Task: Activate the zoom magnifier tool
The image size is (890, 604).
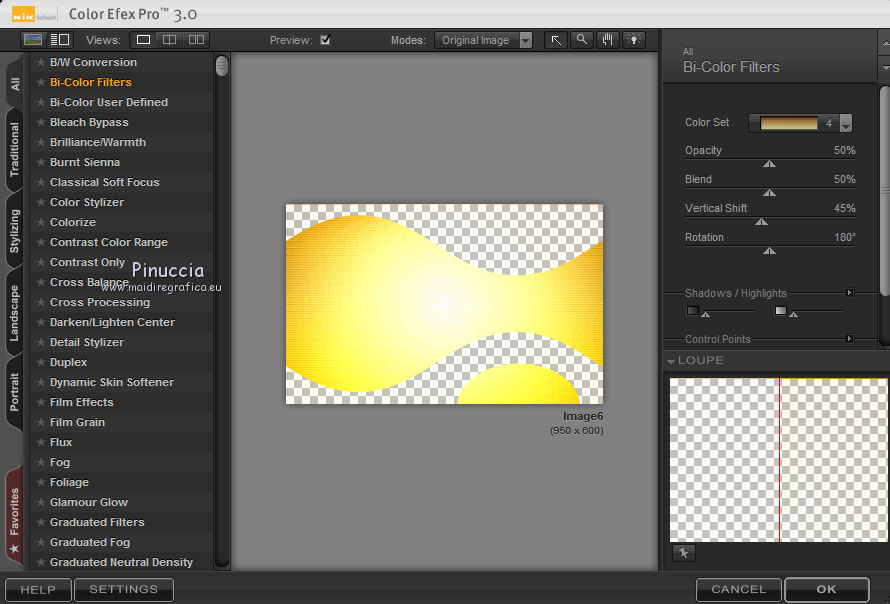Action: [582, 40]
